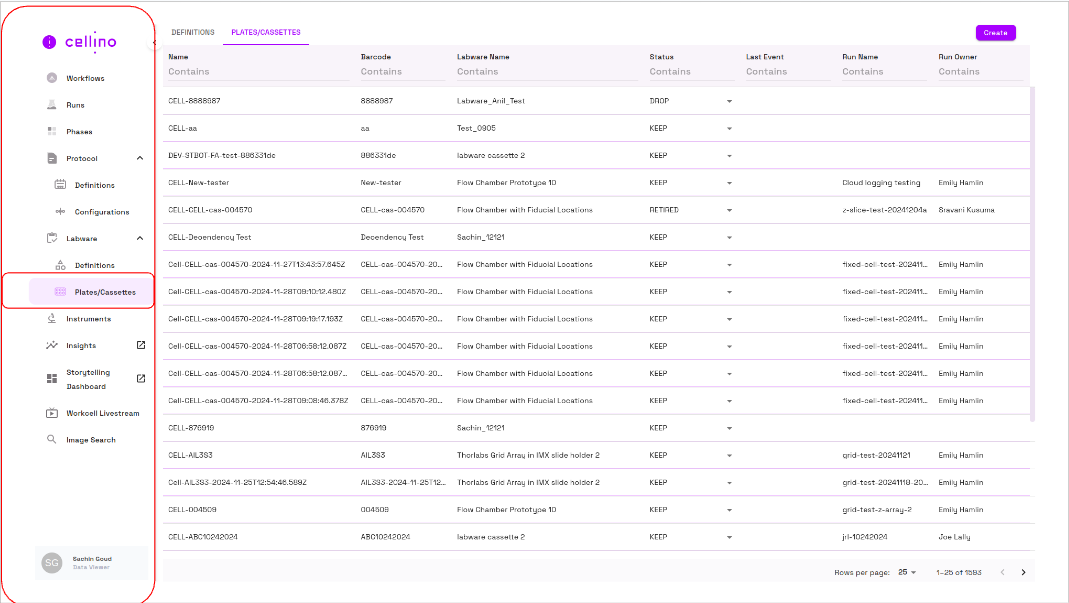
Task: Open Insights external link icon
Action: (141, 346)
